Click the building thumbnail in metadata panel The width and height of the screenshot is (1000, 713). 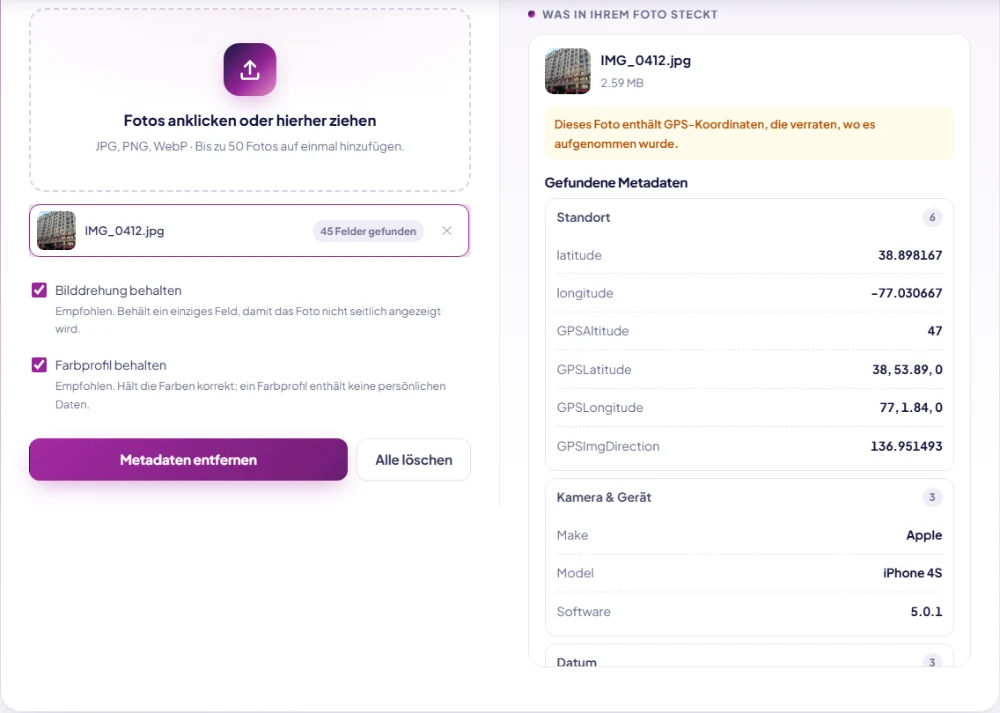pyautogui.click(x=568, y=71)
